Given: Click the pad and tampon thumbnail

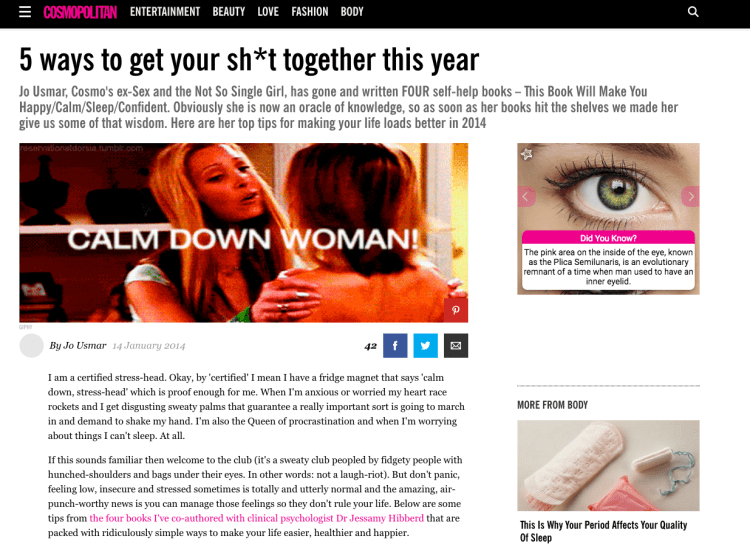Looking at the screenshot, I should [x=608, y=465].
